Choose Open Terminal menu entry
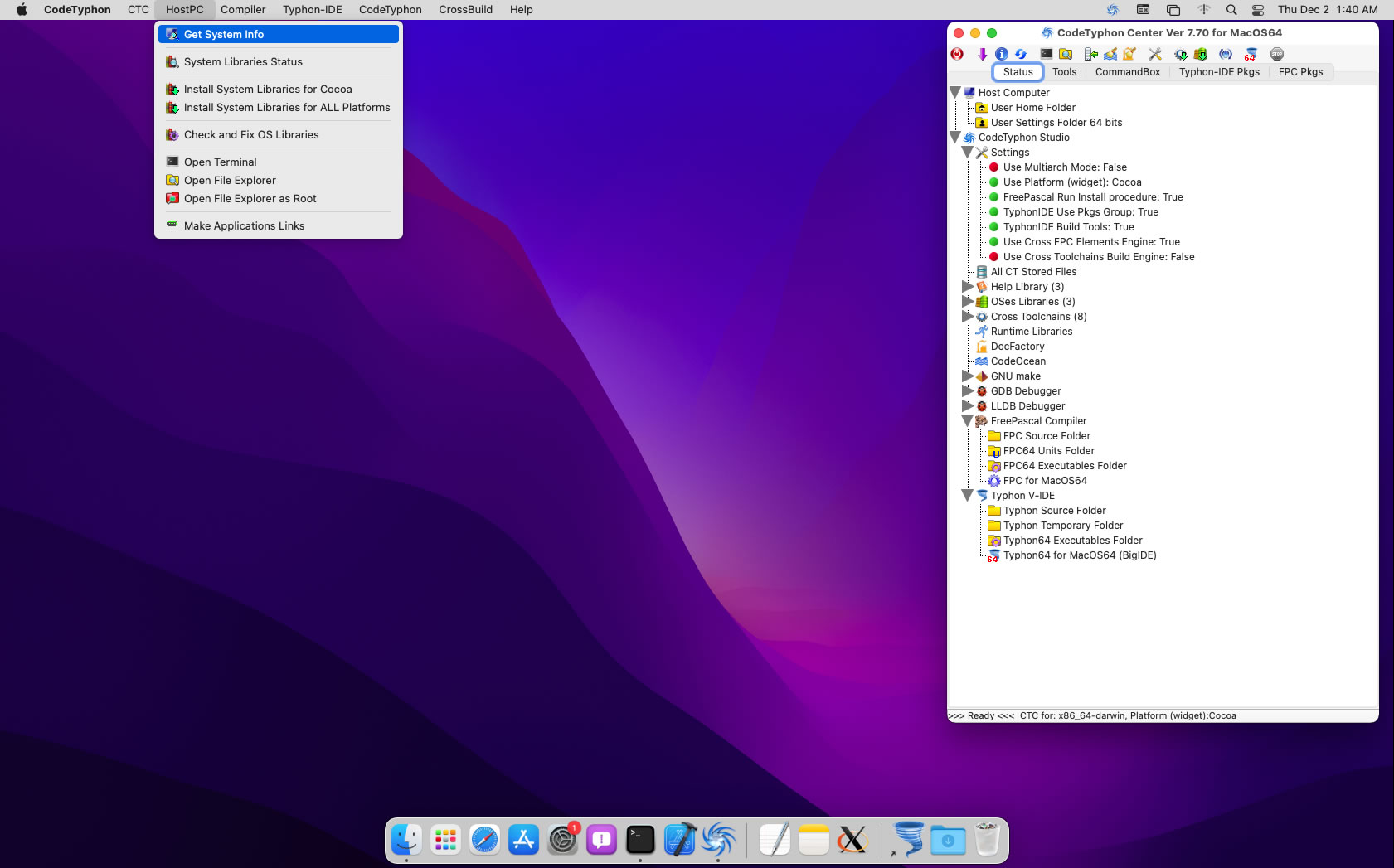The height and width of the screenshot is (868, 1394). pos(279,162)
